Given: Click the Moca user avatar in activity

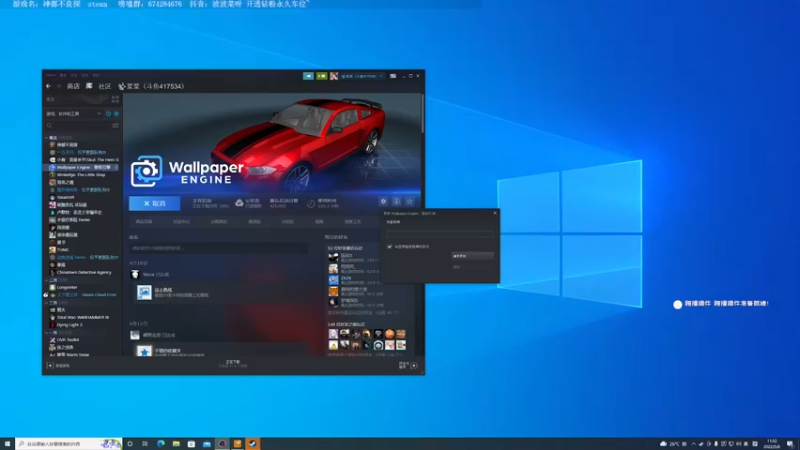Looking at the screenshot, I should (x=135, y=274).
